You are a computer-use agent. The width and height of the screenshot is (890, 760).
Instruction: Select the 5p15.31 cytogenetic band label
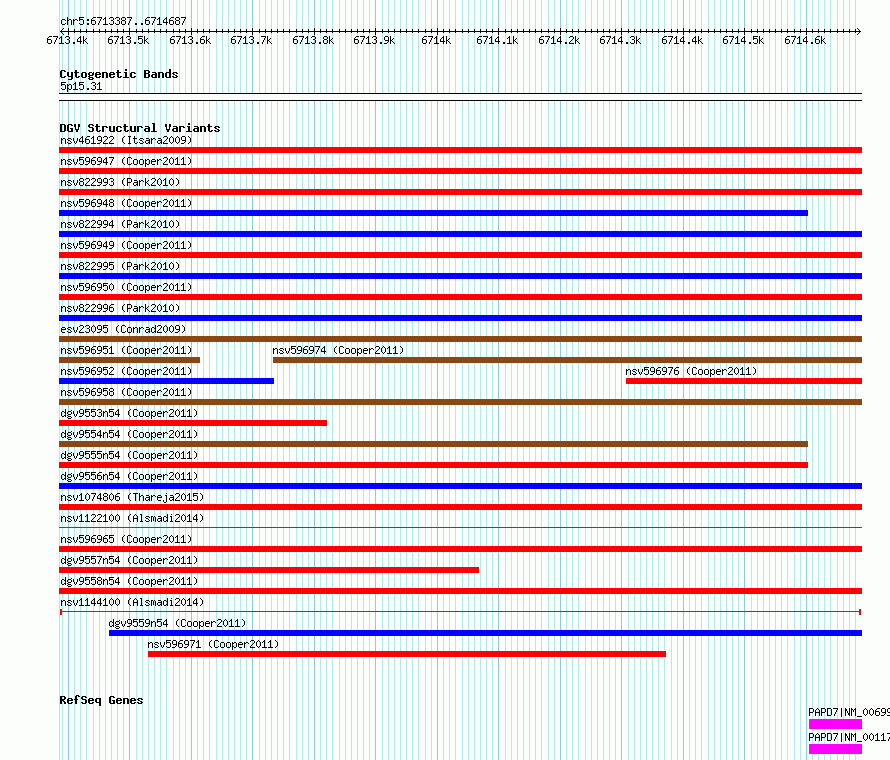tap(81, 86)
